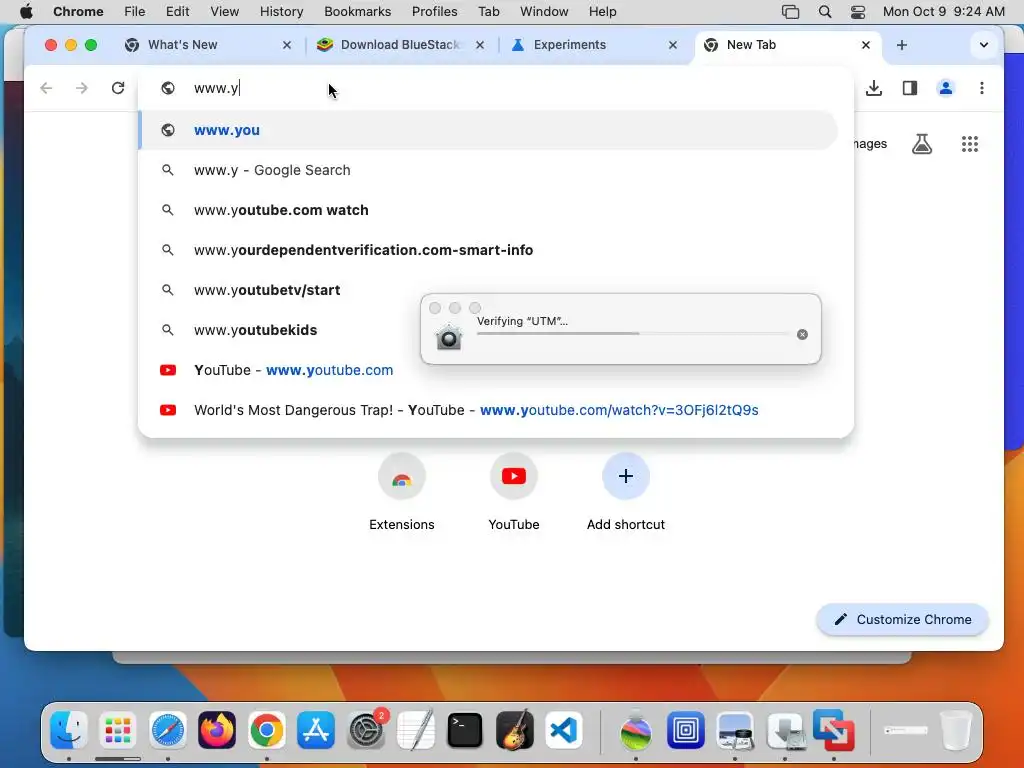Open App Store from the Dock

pyautogui.click(x=316, y=730)
